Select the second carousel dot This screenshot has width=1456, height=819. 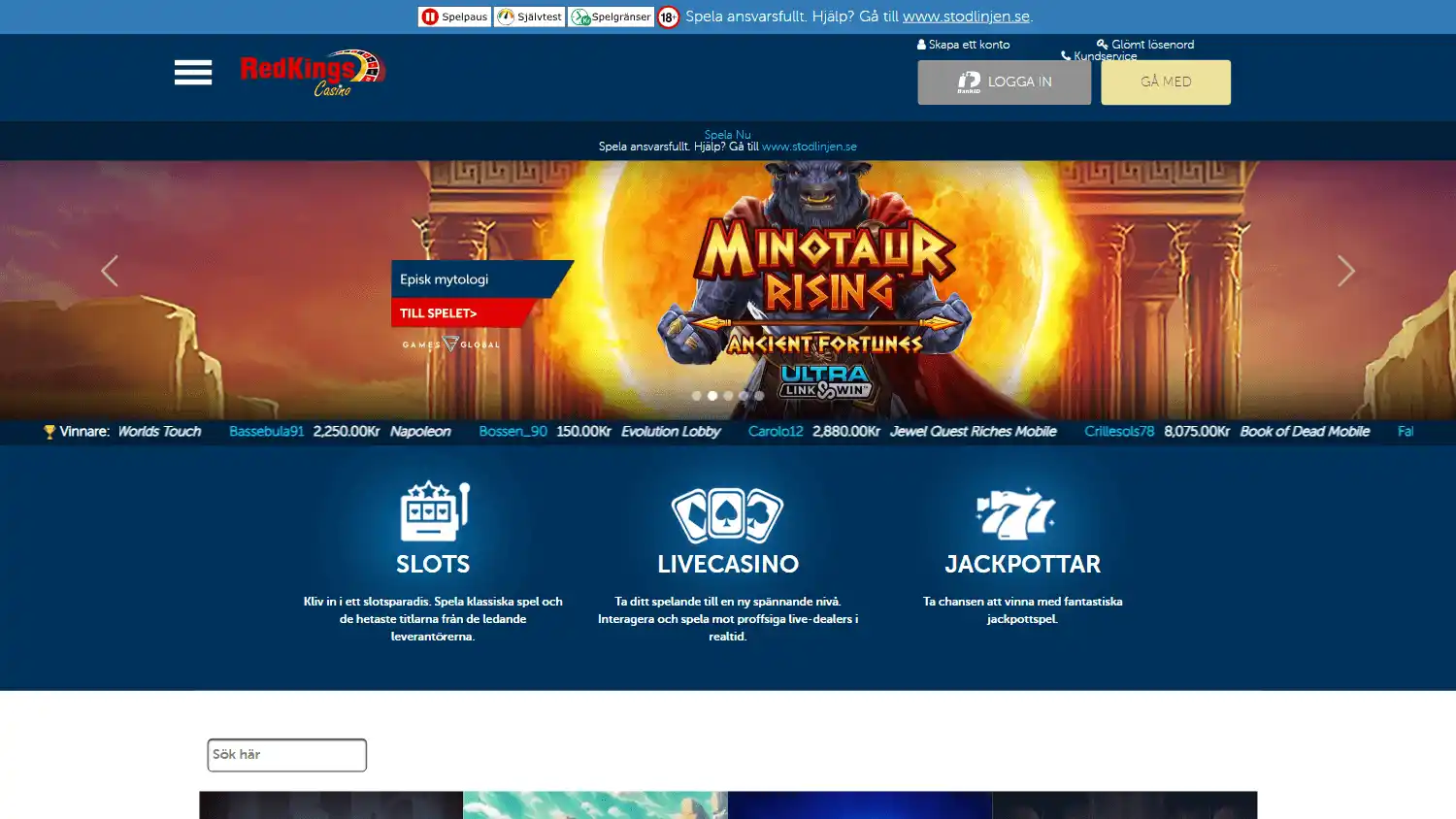(712, 396)
